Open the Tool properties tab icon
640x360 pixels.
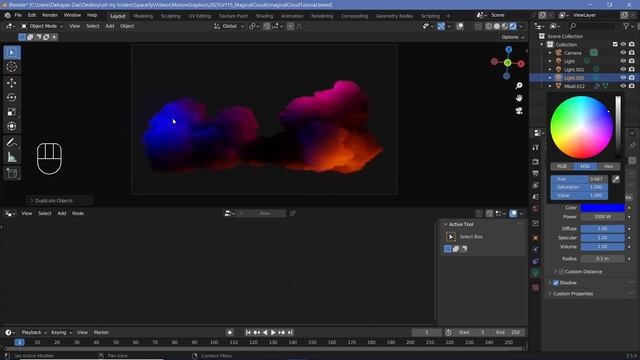coord(536,147)
